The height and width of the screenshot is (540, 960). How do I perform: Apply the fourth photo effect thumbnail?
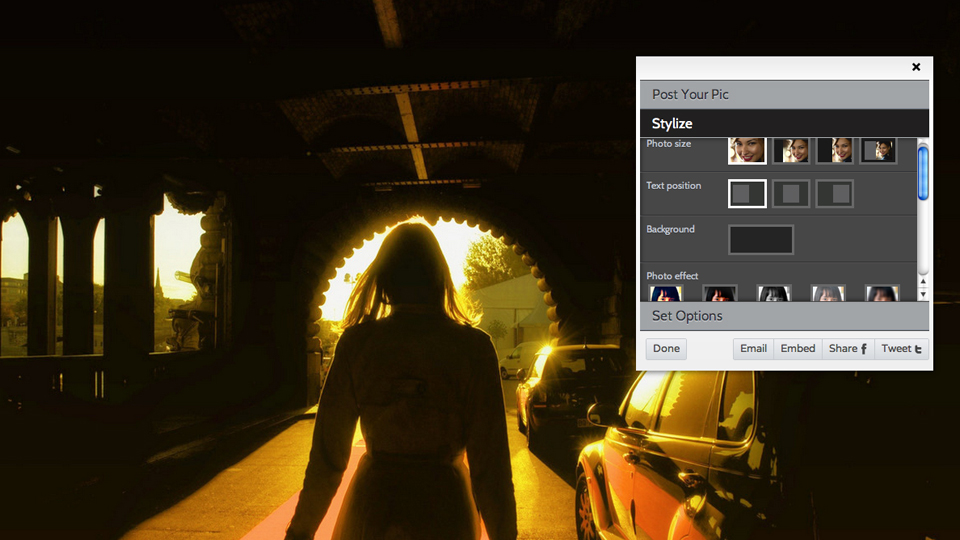click(x=828, y=293)
